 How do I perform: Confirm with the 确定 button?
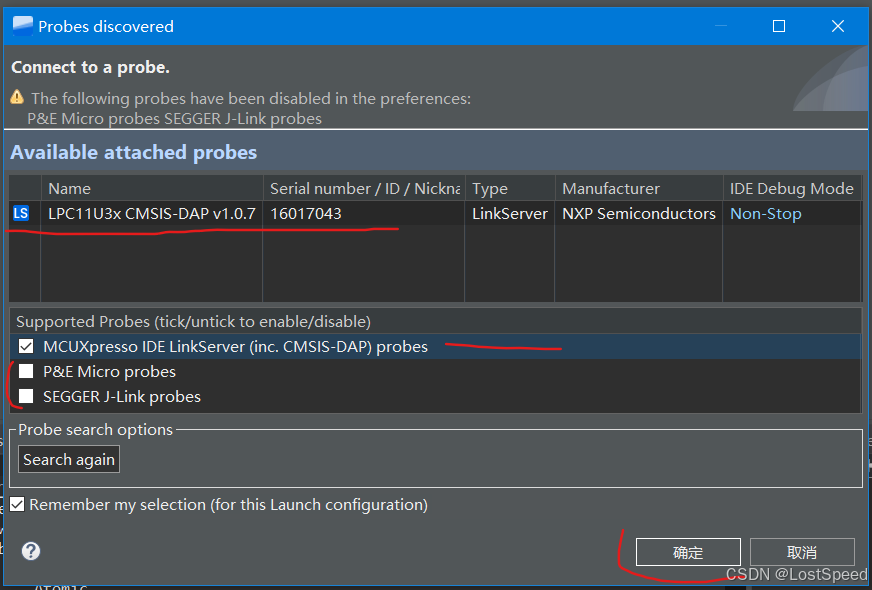coord(688,552)
